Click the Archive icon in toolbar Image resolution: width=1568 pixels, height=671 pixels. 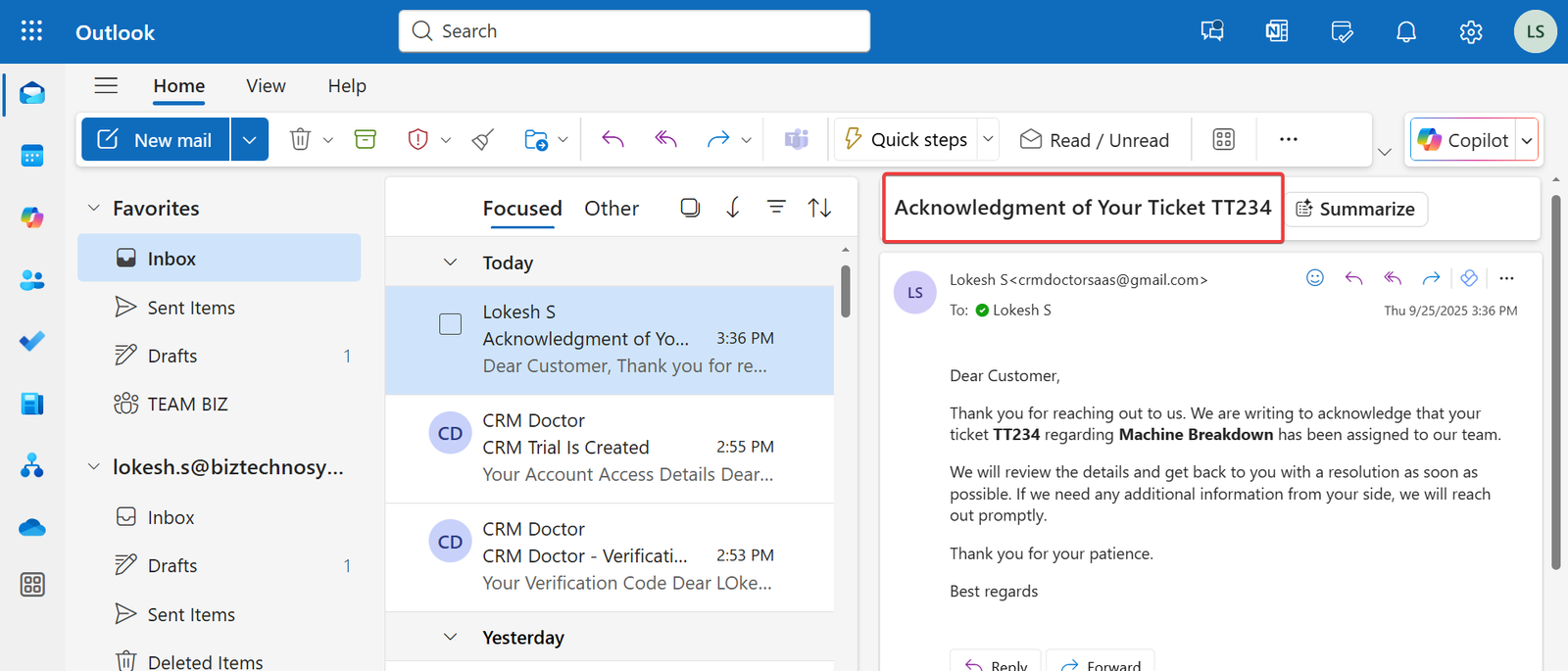(366, 140)
